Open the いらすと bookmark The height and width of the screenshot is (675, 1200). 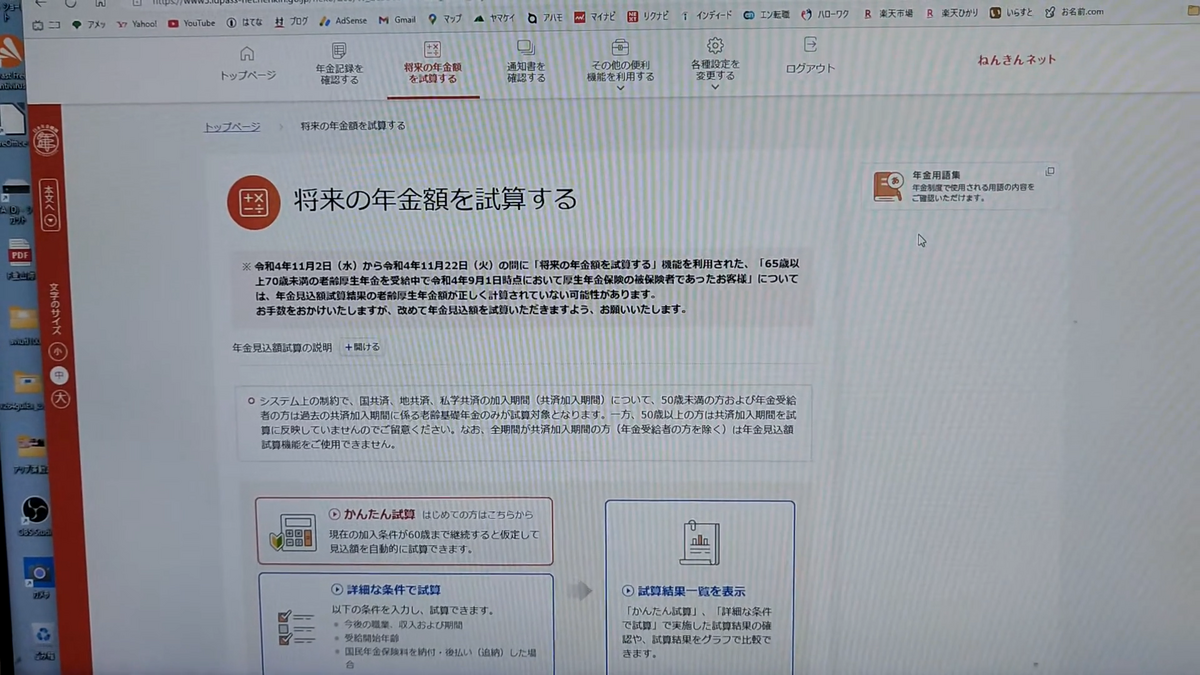coord(1011,12)
